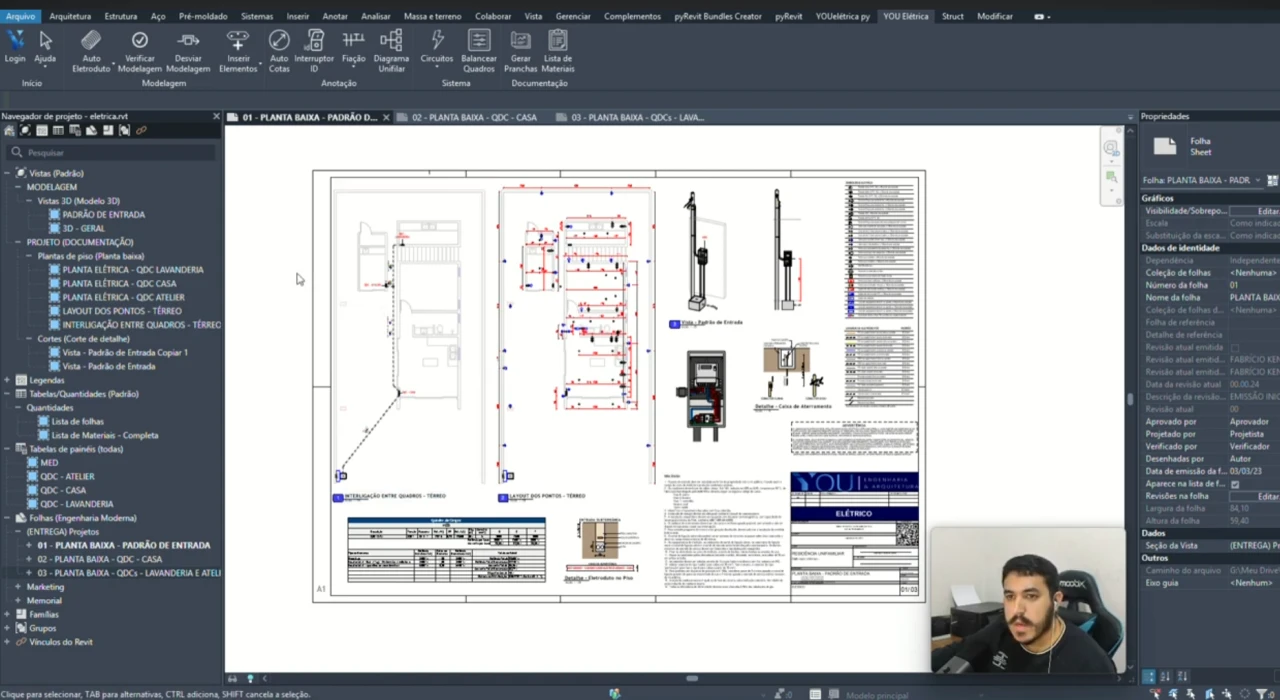Toggle the Revisão atual emitida checkbox
Image resolution: width=1280 pixels, height=700 pixels.
[x=1235, y=347]
